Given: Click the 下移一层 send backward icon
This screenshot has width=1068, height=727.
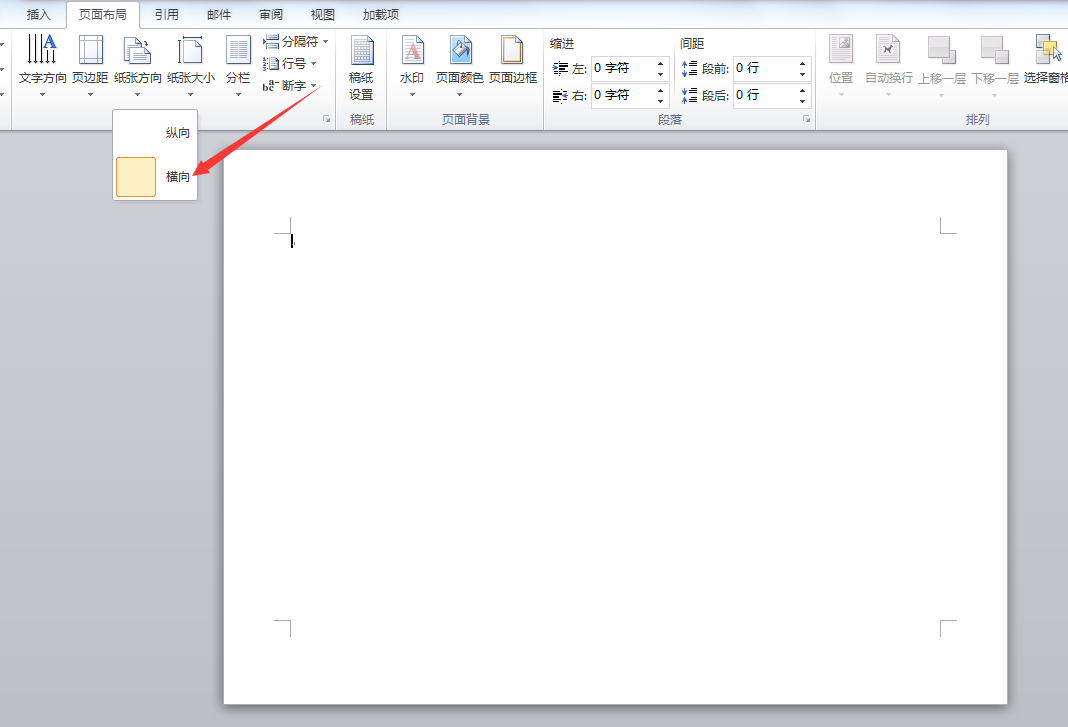Looking at the screenshot, I should click(x=994, y=50).
